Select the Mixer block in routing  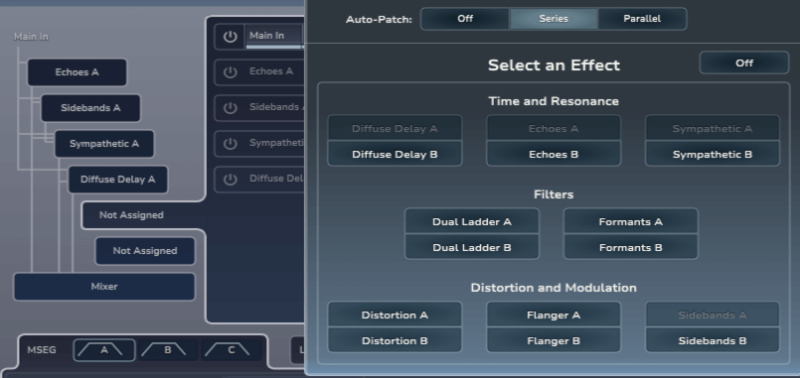coord(104,286)
